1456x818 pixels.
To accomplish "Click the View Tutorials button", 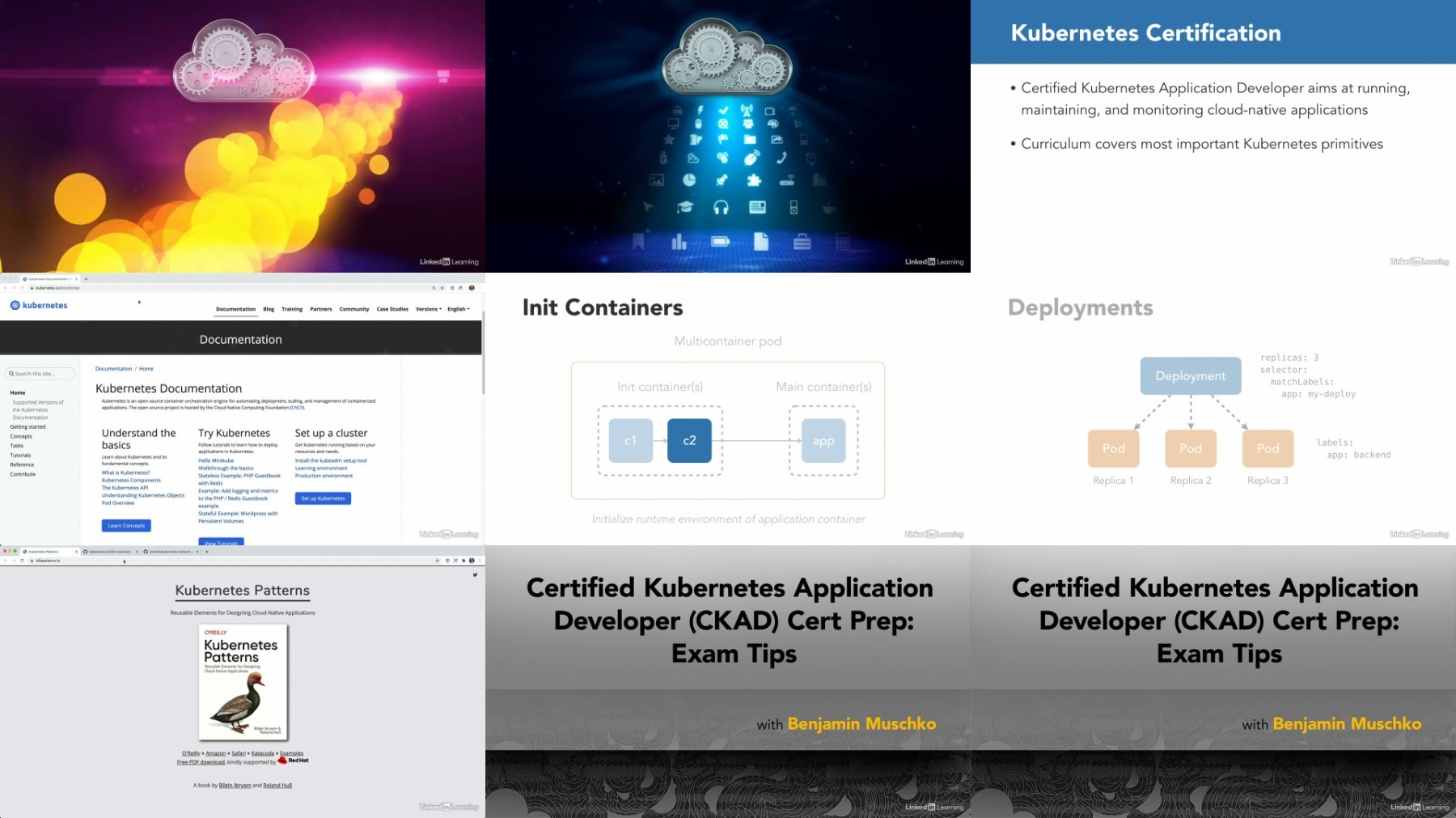I will click(x=221, y=542).
